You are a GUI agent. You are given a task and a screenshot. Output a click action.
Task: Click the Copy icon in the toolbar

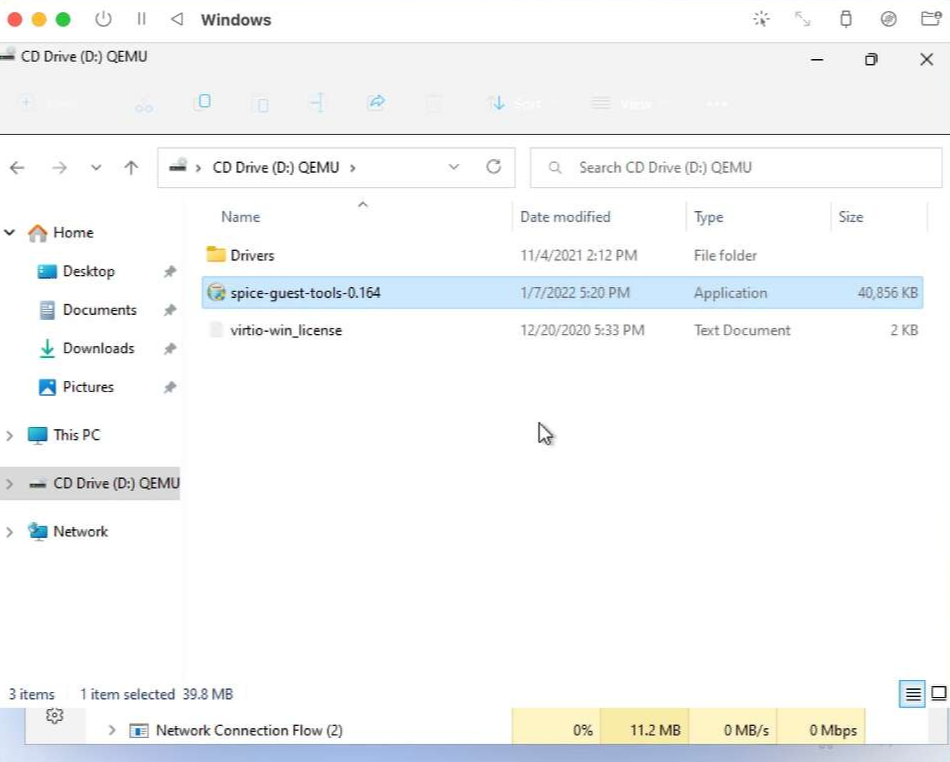[x=202, y=102]
